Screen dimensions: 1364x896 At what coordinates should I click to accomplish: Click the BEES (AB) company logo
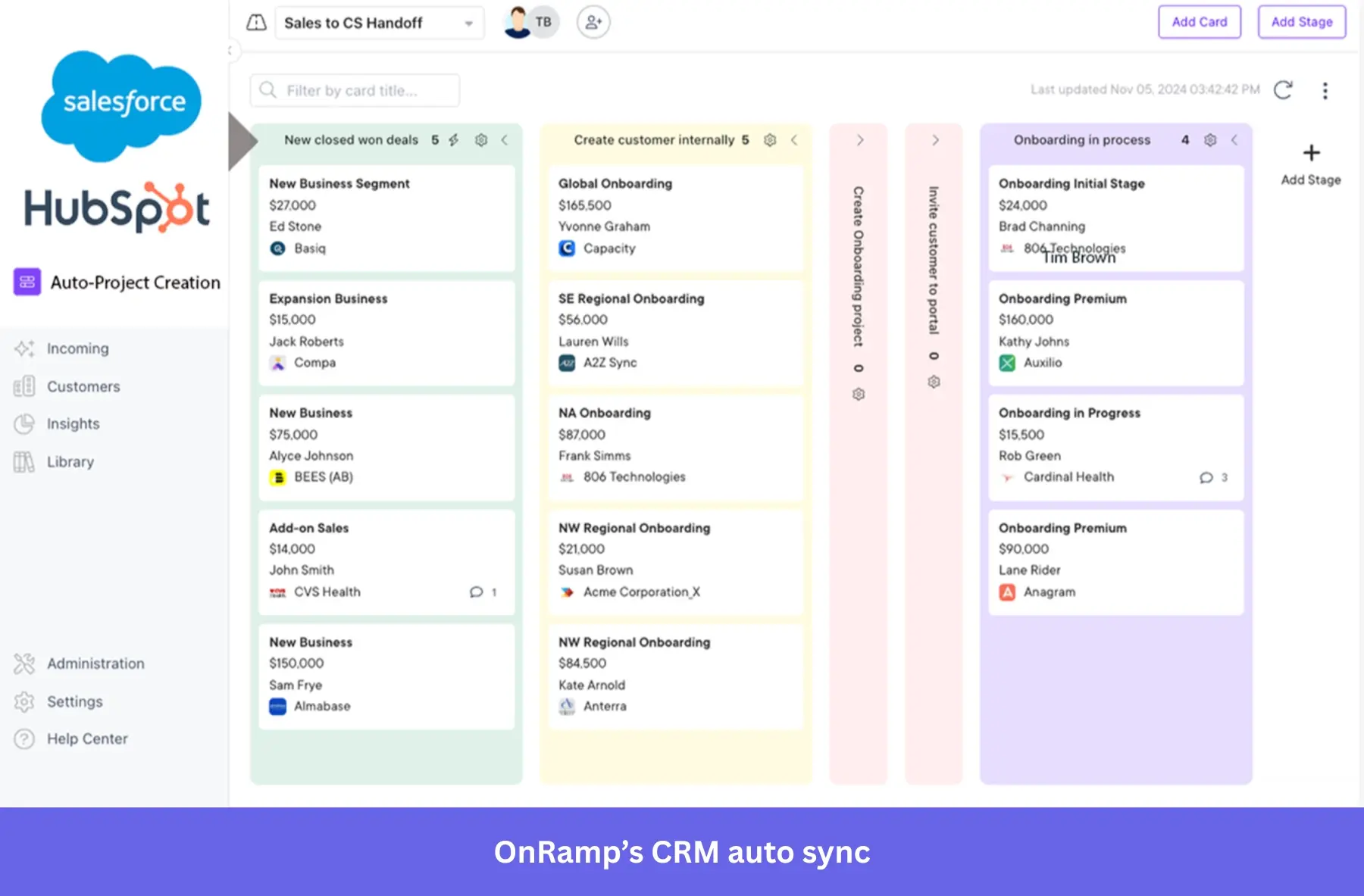278,477
